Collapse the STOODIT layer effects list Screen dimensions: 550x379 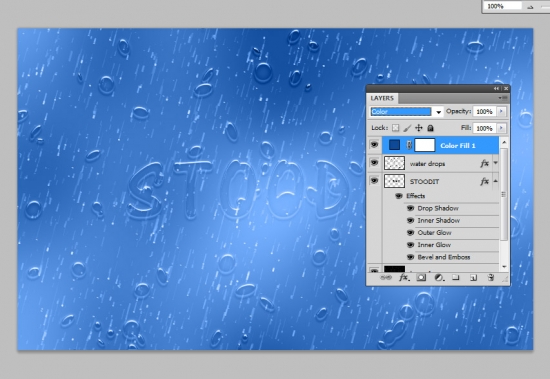[496, 181]
